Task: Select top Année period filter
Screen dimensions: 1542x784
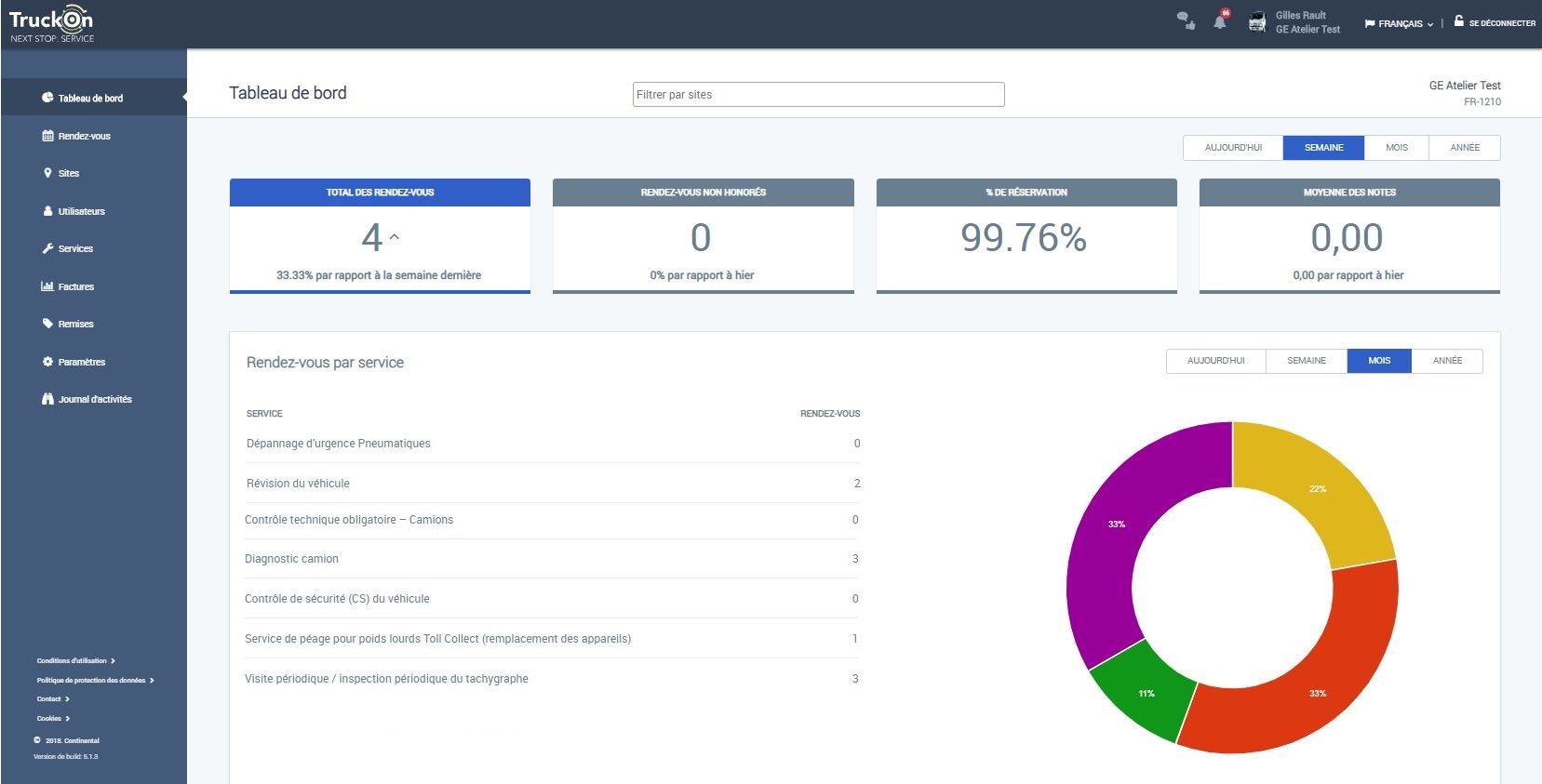Action: point(1465,148)
